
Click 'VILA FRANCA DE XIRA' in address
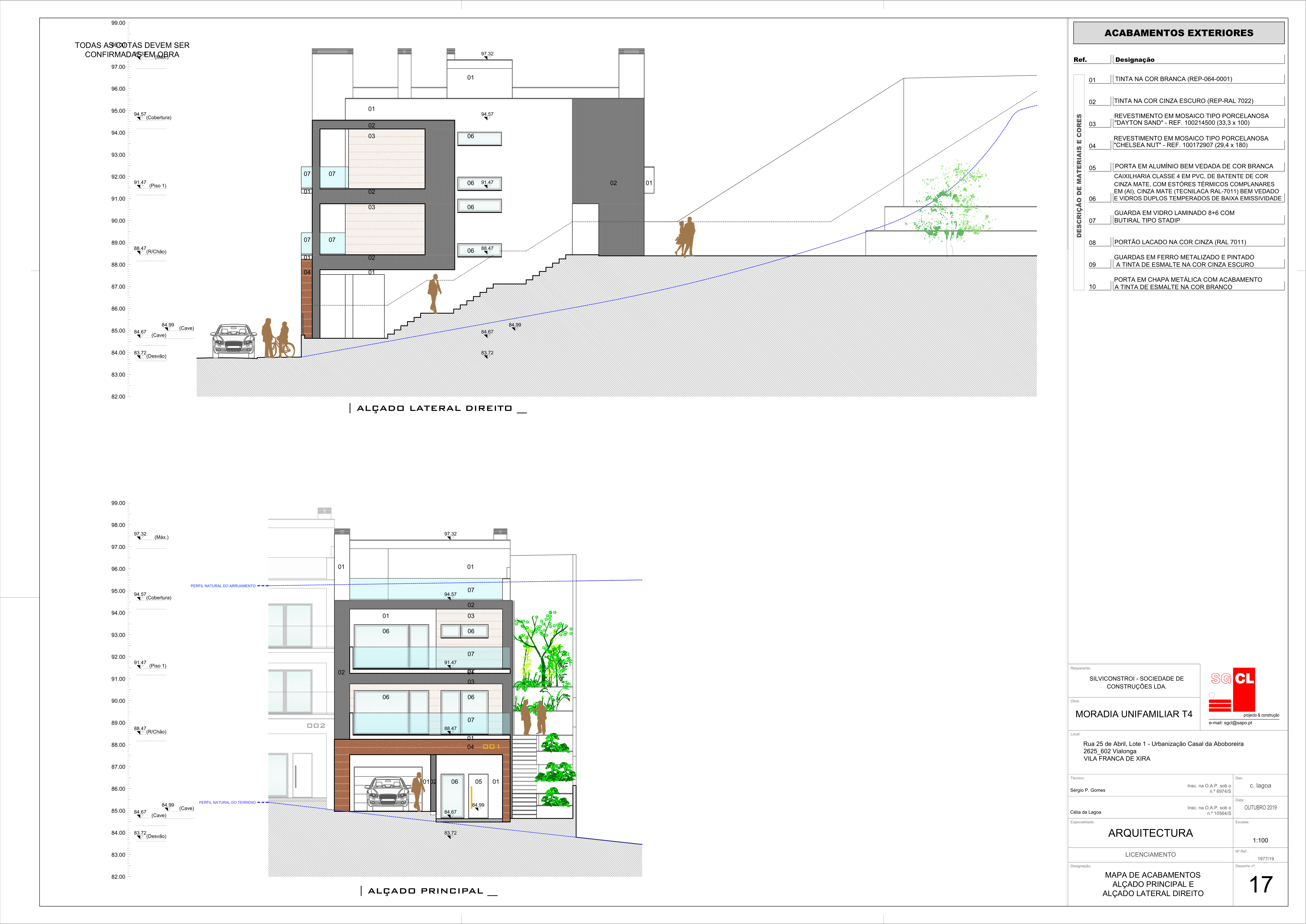(1117, 758)
